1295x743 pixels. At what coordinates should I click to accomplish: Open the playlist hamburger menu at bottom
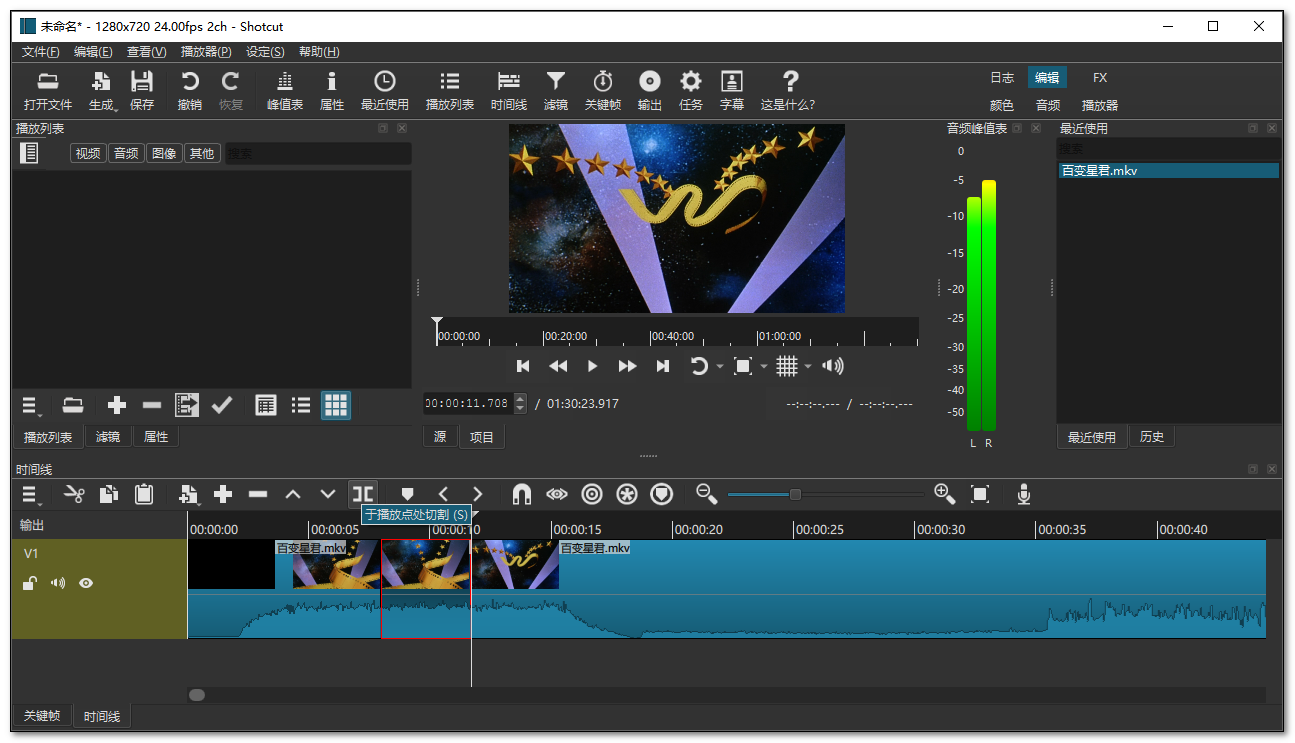tap(31, 405)
